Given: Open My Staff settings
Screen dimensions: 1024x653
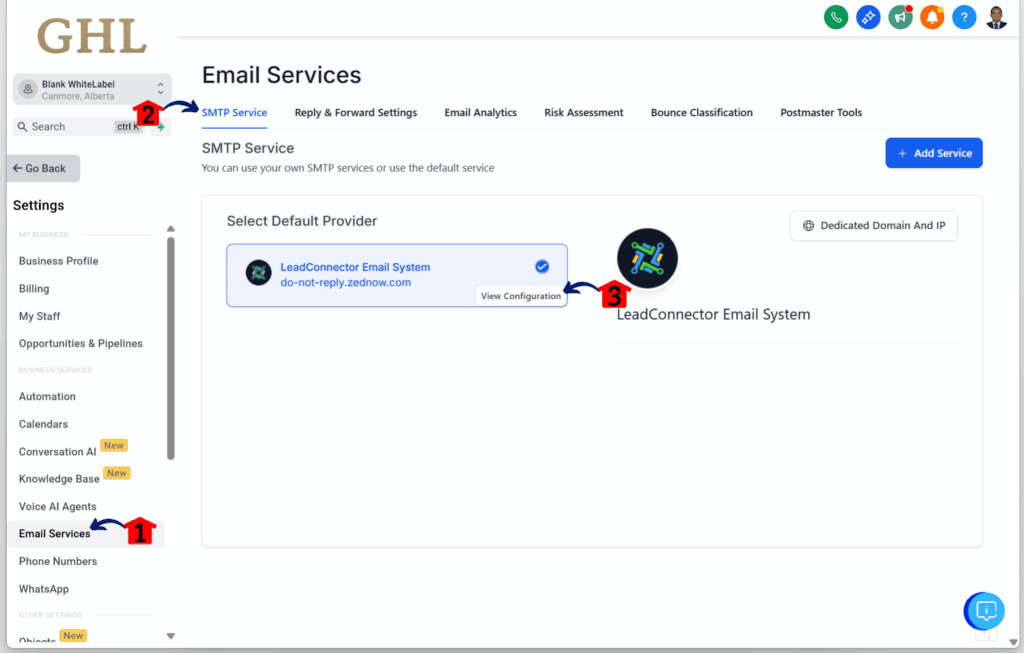Looking at the screenshot, I should 39,316.
